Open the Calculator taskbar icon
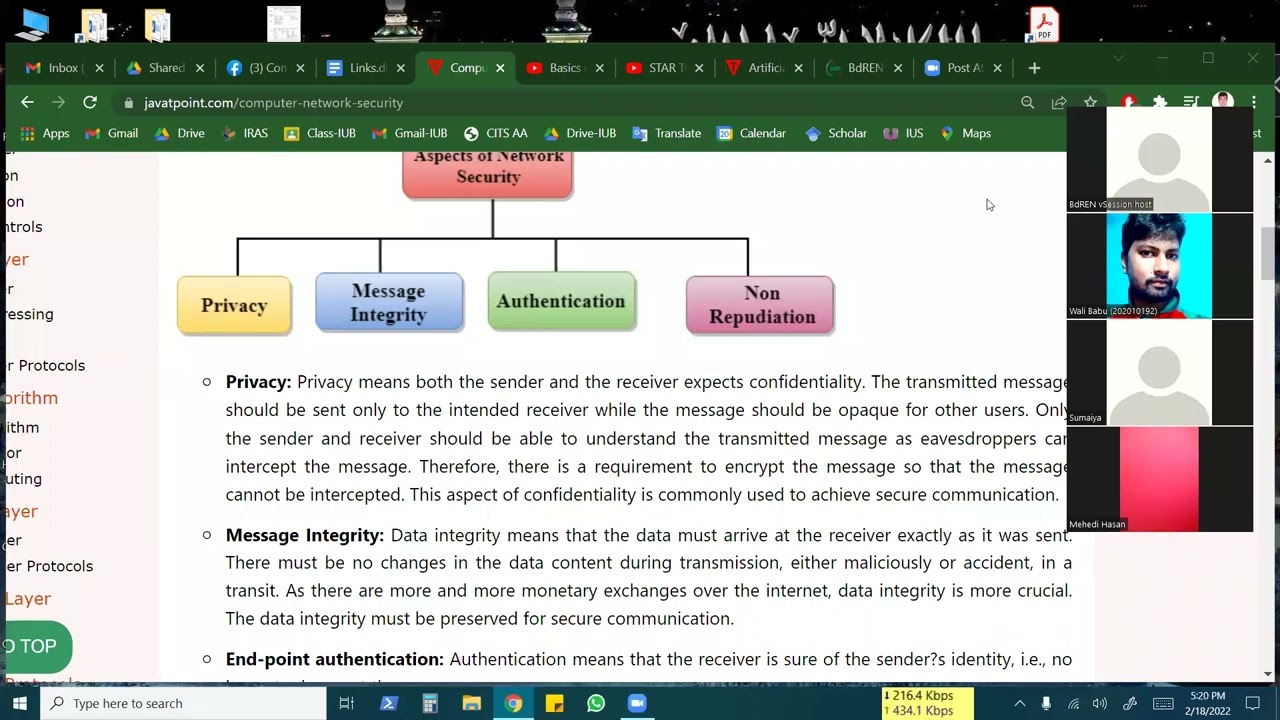1280x720 pixels. pos(430,703)
